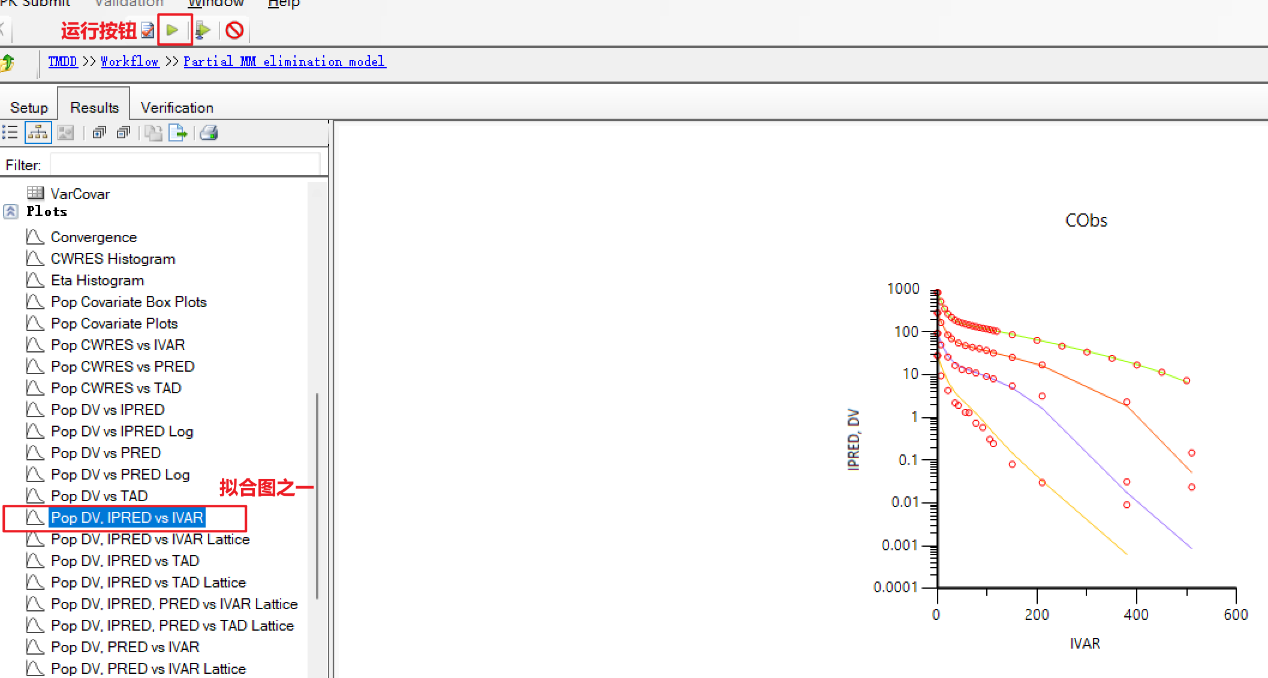Open the Window menu
Screen dimensions: 1268x678
point(215,4)
